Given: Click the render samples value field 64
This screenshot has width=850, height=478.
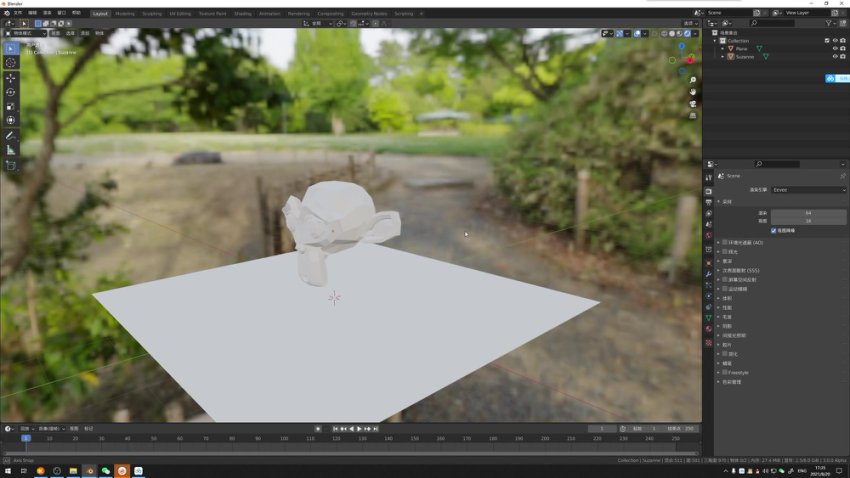Looking at the screenshot, I should point(808,213).
